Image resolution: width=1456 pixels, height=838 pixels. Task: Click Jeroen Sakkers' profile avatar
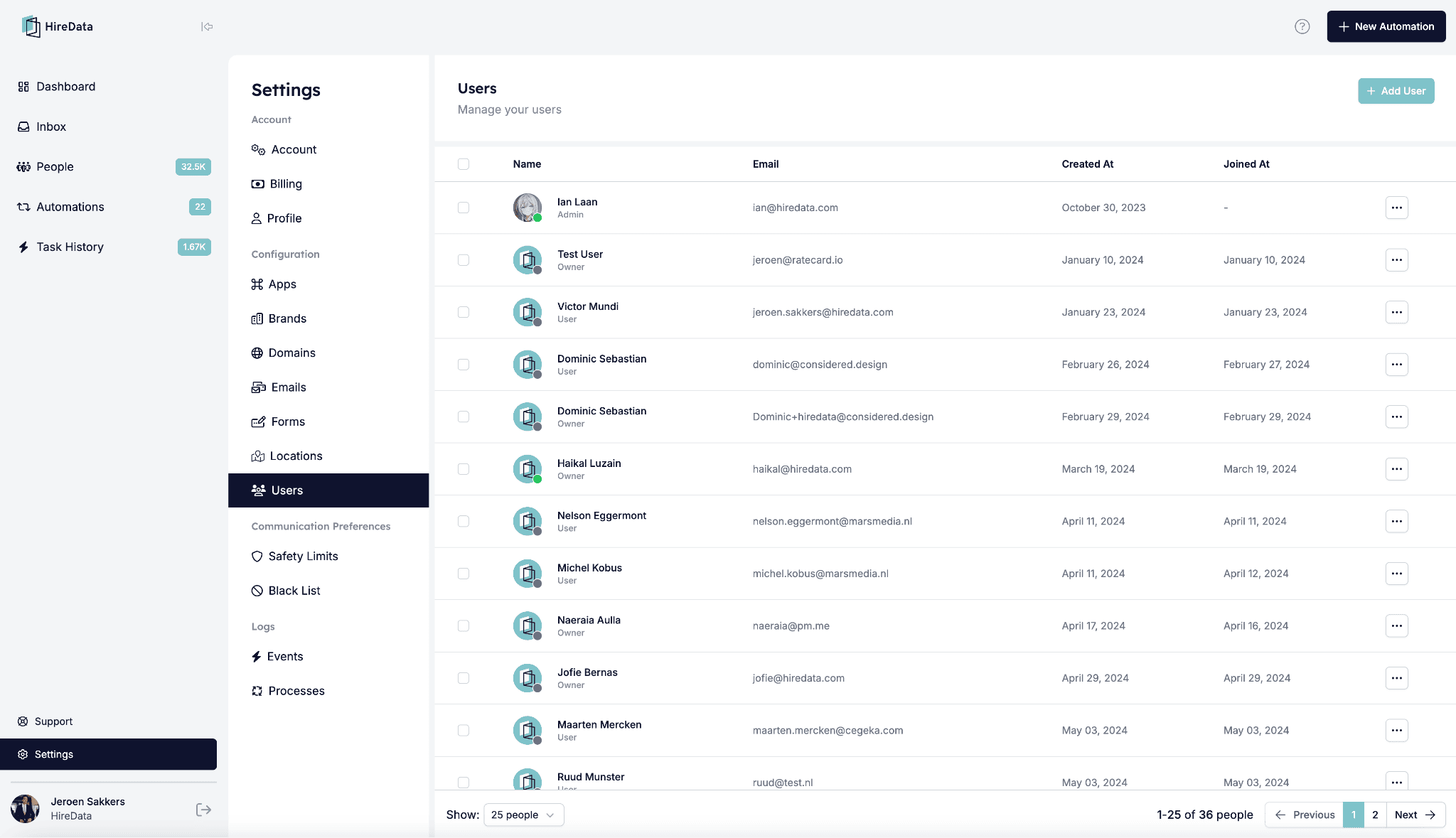click(25, 809)
